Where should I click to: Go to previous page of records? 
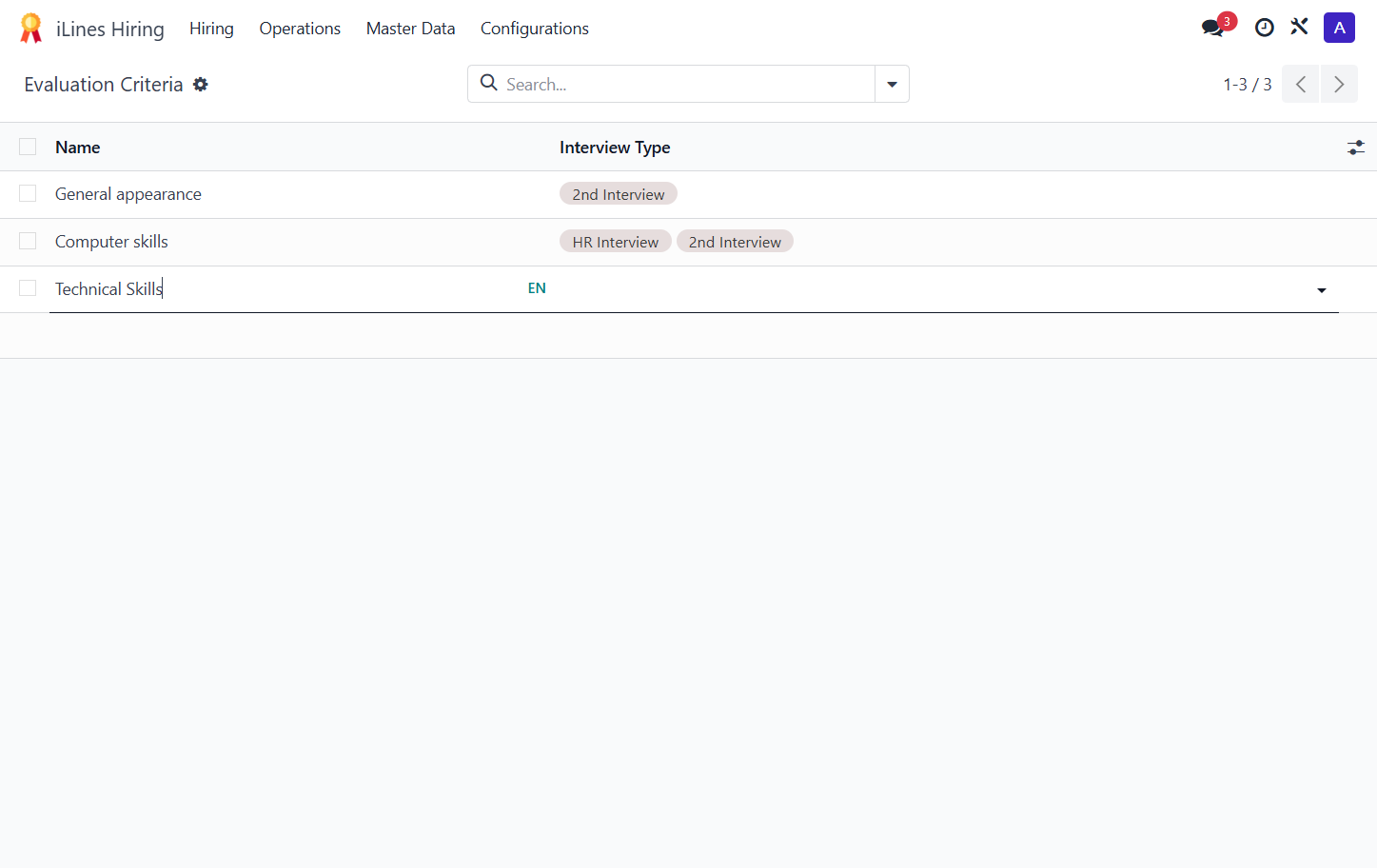1301,84
